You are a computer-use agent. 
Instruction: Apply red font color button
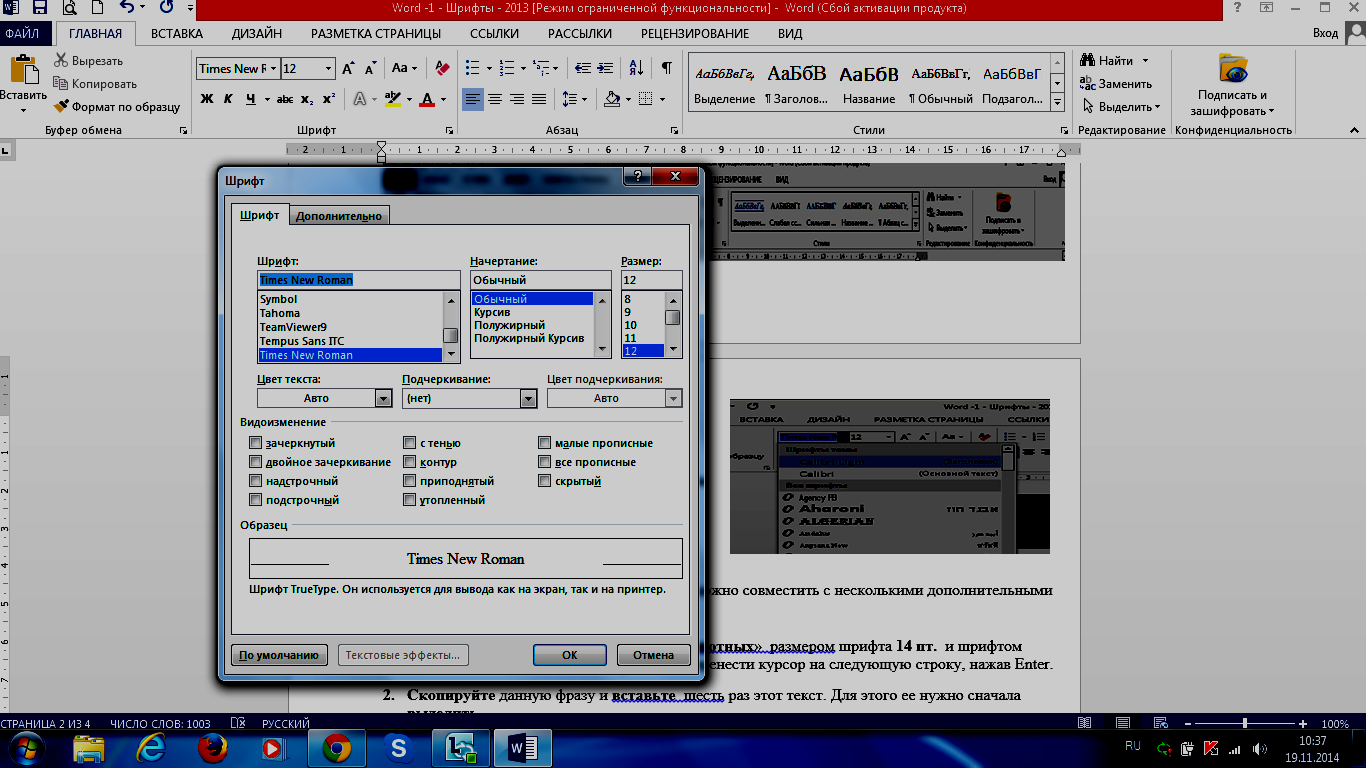coord(427,99)
